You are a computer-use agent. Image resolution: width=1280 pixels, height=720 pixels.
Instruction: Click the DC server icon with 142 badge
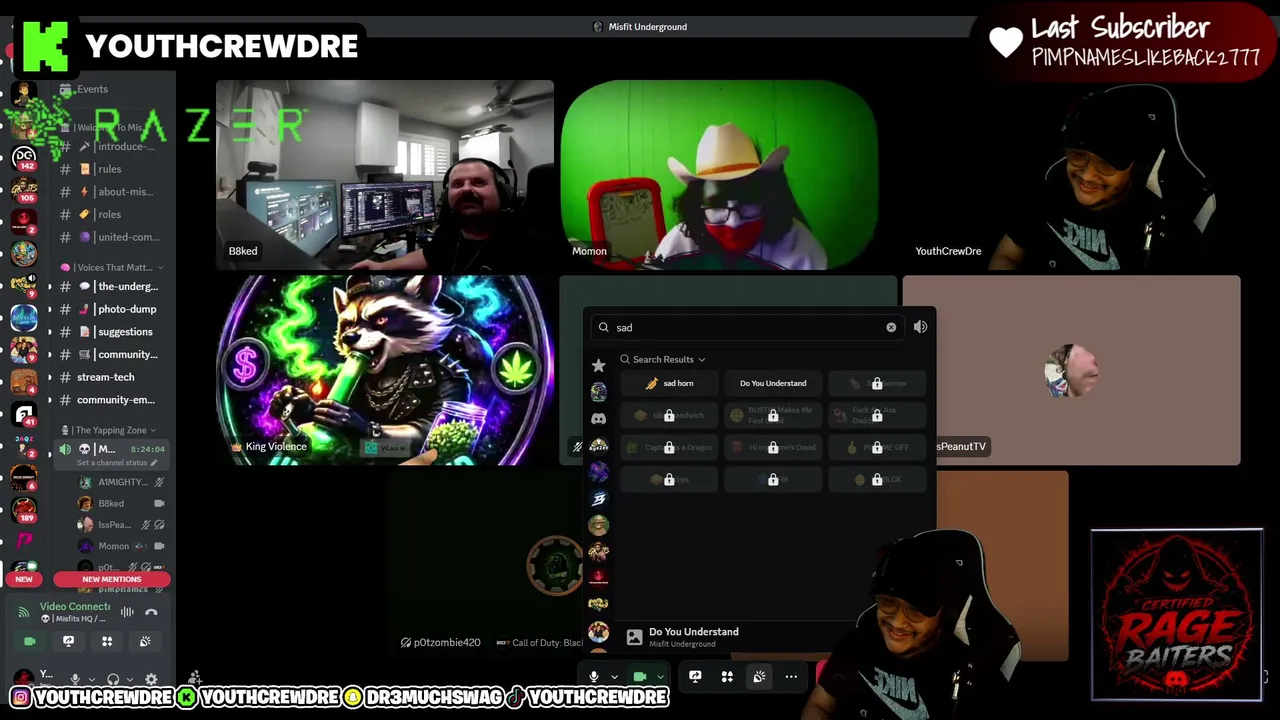click(24, 156)
